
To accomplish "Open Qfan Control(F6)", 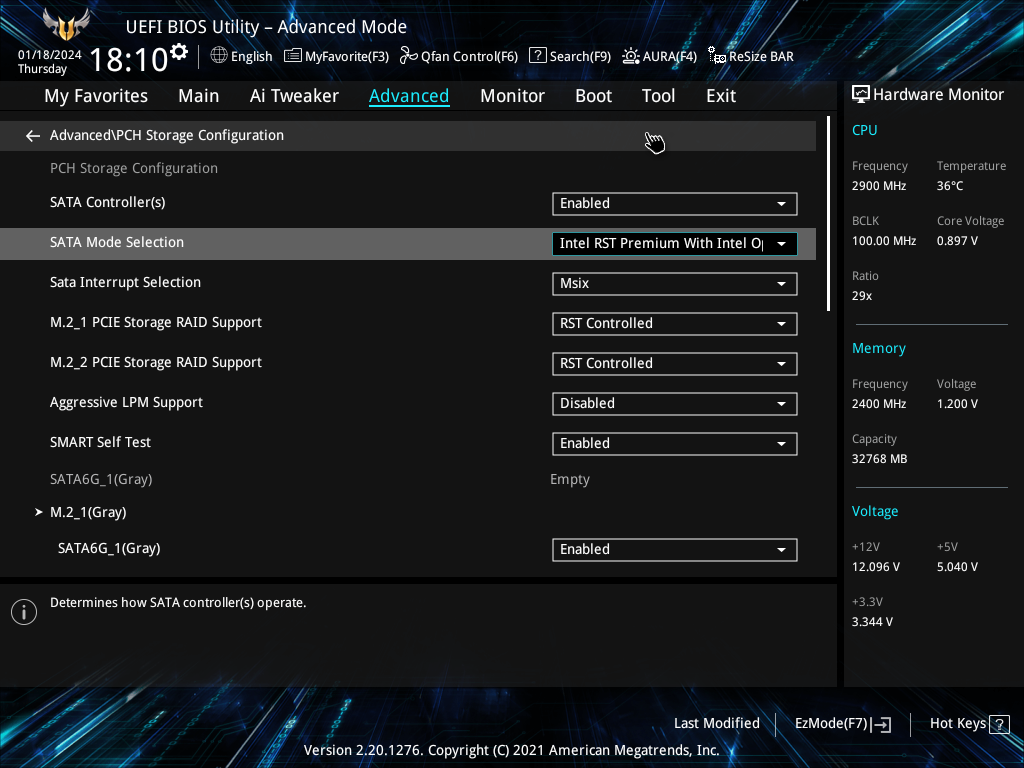I will pyautogui.click(x=469, y=57).
